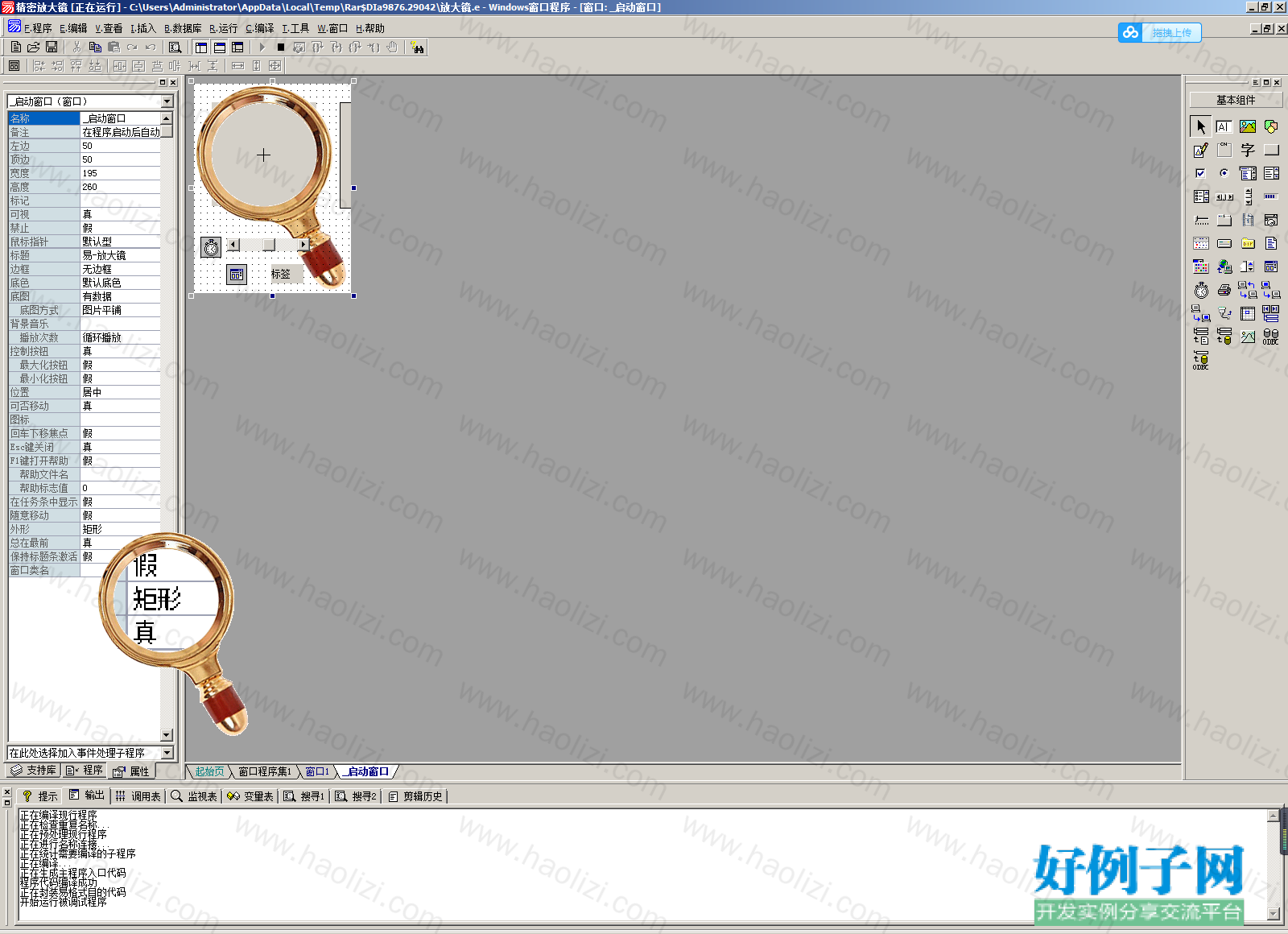Open the T.工具 menu
The image size is (1288, 934).
295,28
